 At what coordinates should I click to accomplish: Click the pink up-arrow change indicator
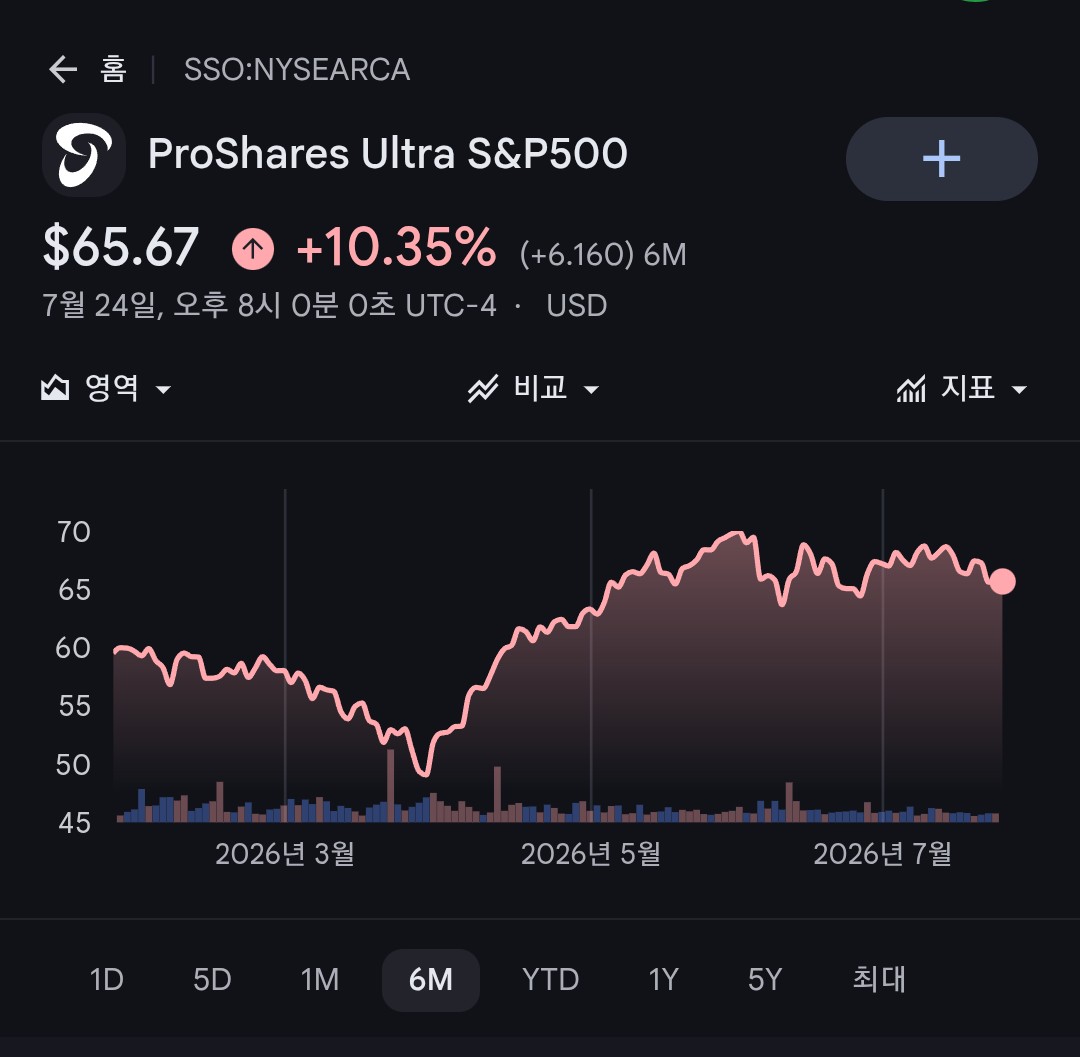tap(253, 249)
